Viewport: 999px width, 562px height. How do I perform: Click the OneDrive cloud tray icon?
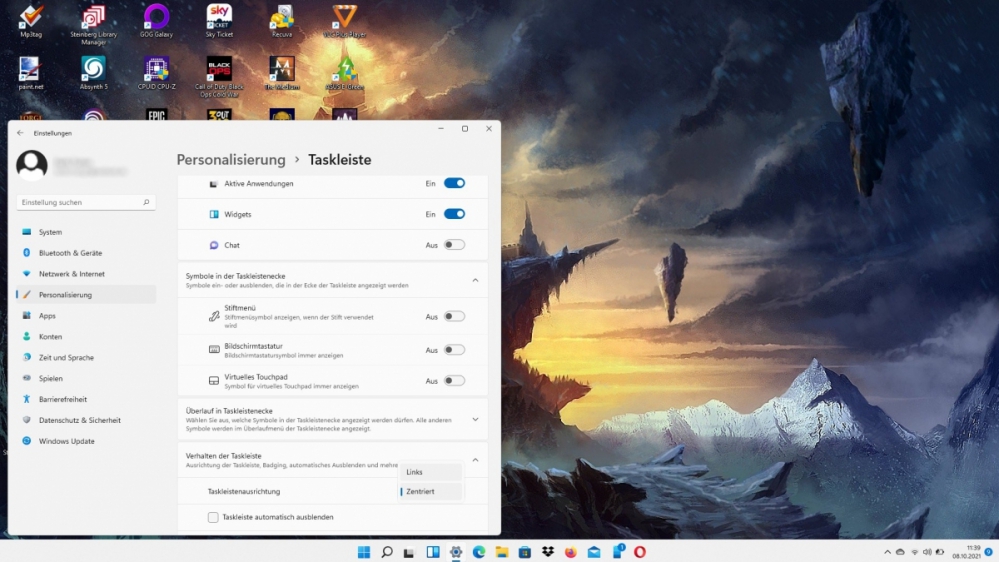coord(900,552)
